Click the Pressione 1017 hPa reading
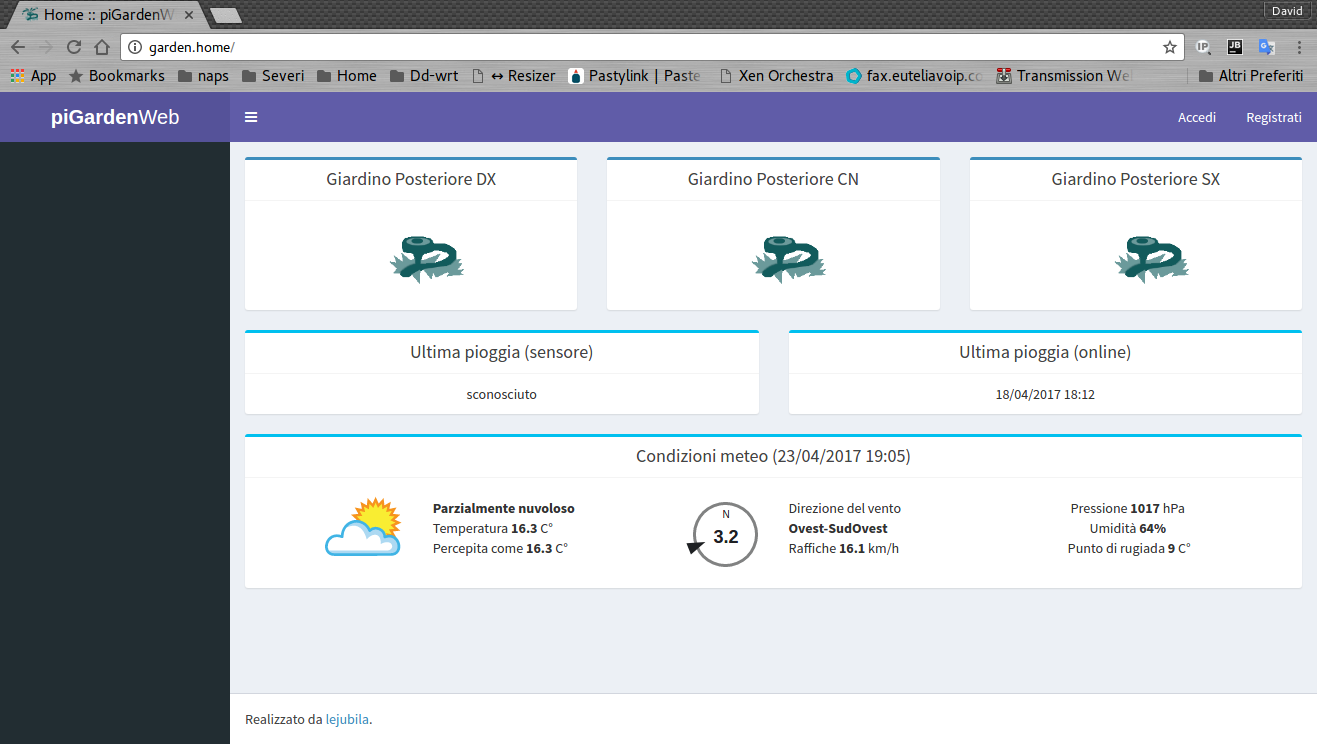The height and width of the screenshot is (744, 1317). tap(1128, 509)
